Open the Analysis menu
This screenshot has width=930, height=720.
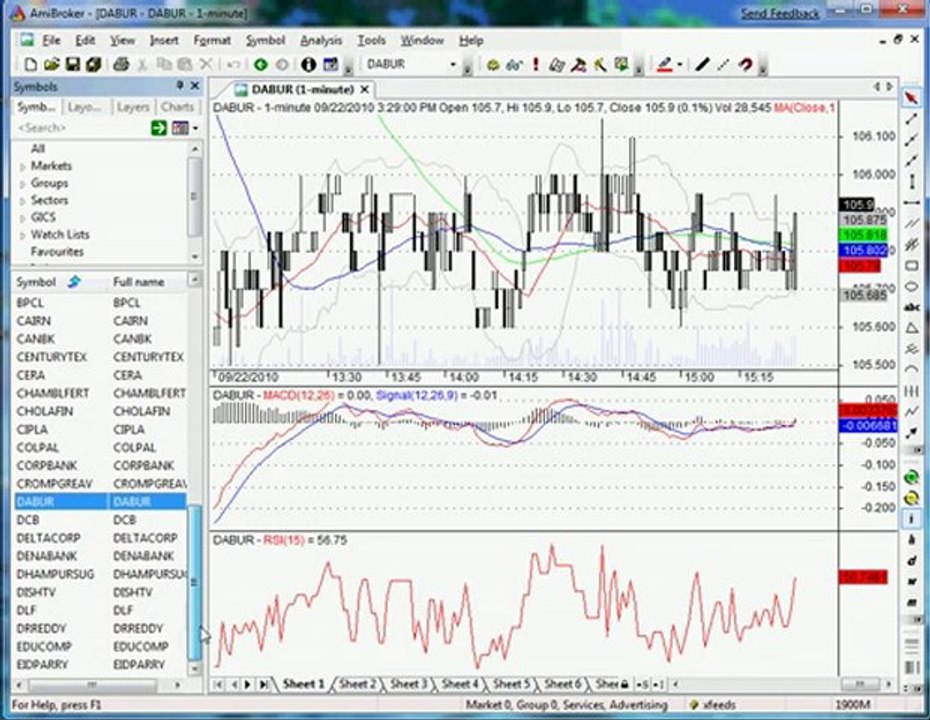click(x=321, y=40)
